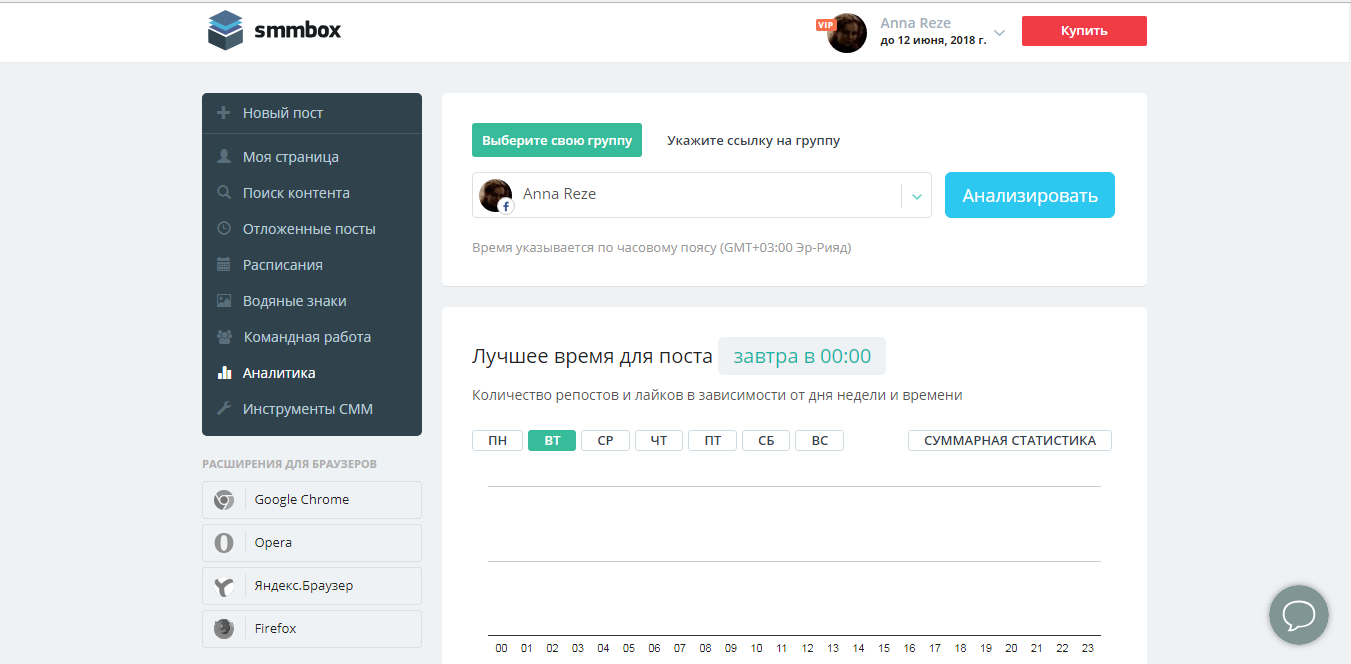The height and width of the screenshot is (664, 1351).
Task: Click the smmbox logo
Action: click(x=273, y=30)
